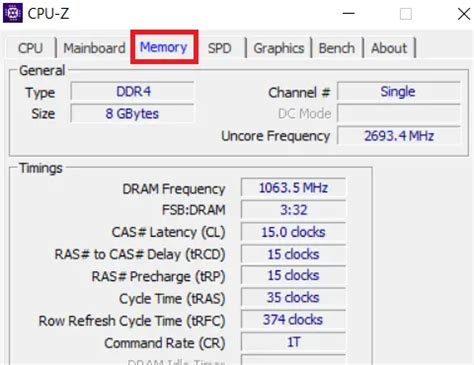Switch to the SPD tab
The image size is (474, 365).
pyautogui.click(x=220, y=48)
